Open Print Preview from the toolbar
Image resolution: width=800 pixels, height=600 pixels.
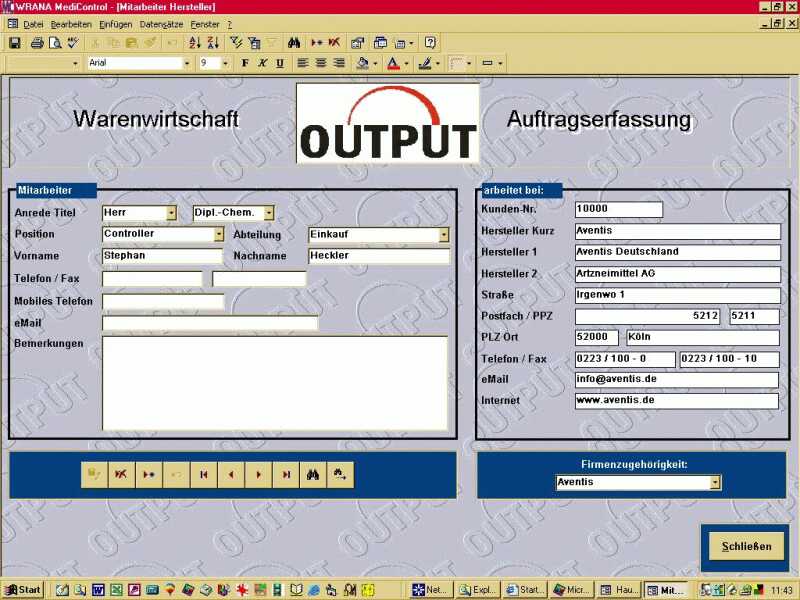point(55,43)
